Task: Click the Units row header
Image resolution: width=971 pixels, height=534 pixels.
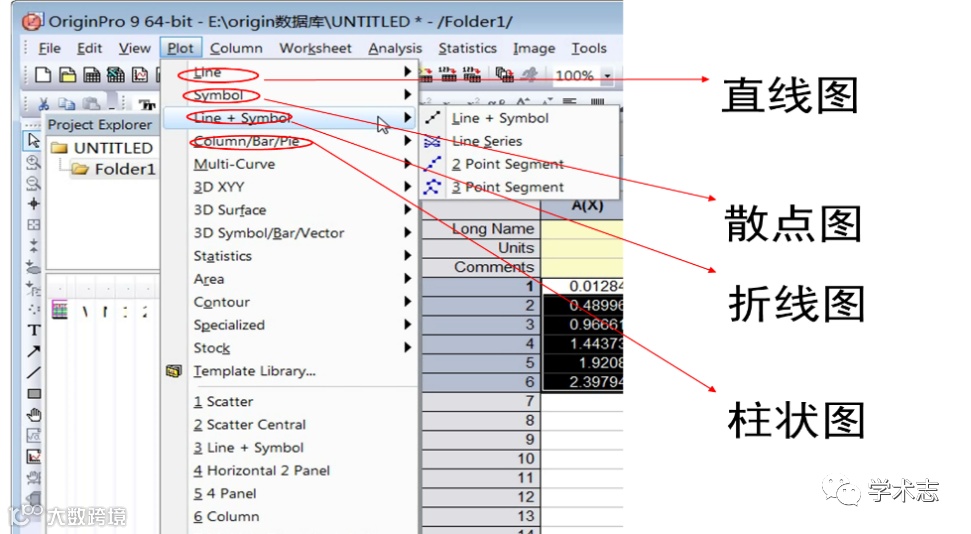Action: coord(481,248)
